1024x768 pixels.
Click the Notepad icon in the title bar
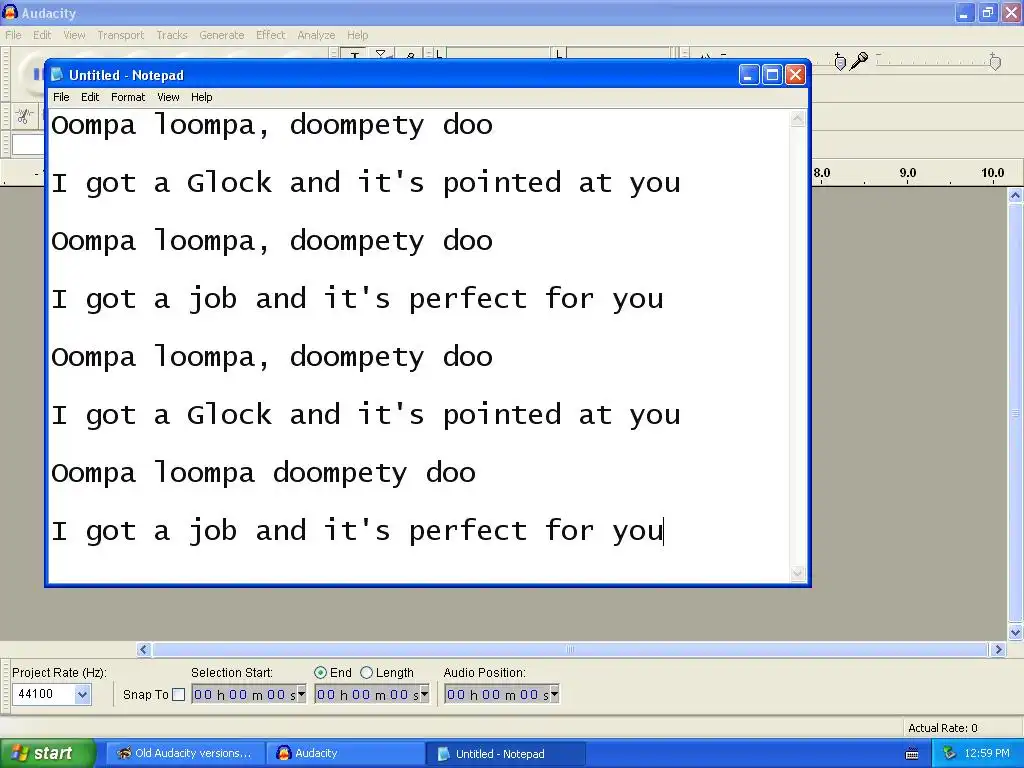tap(57, 75)
